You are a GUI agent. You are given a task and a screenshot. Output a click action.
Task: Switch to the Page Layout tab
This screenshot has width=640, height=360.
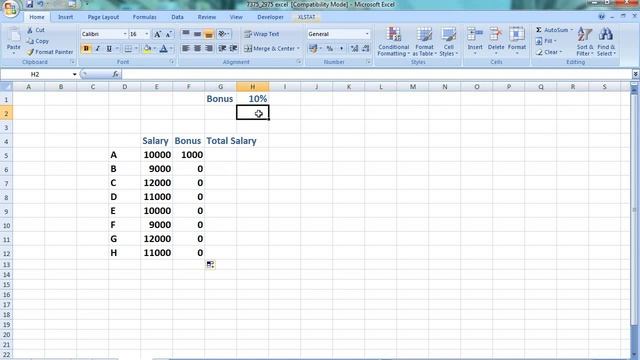point(103,17)
